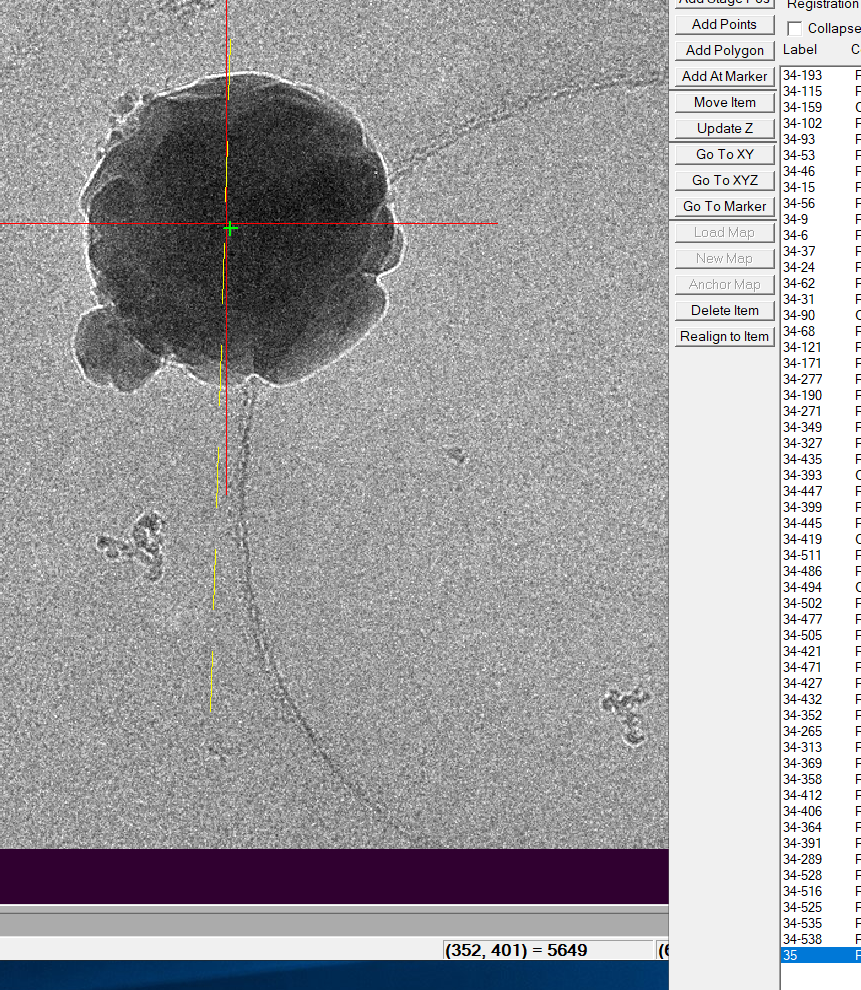Choose navigator item 34-435
The image size is (861, 990).
(821, 459)
